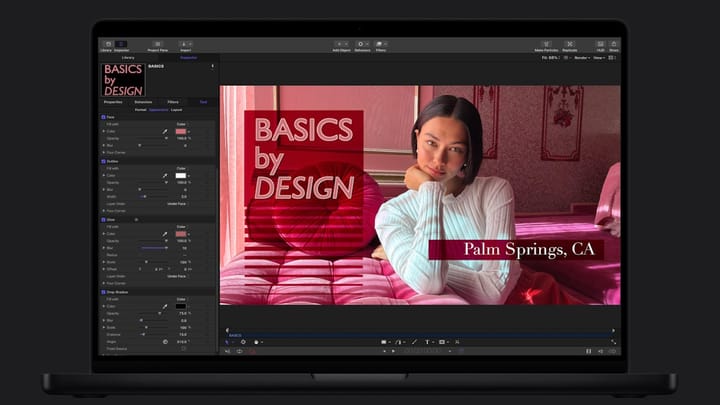Viewport: 720px width, 405px height.
Task: Click the Drop Shadow black color swatch
Action: (181, 306)
